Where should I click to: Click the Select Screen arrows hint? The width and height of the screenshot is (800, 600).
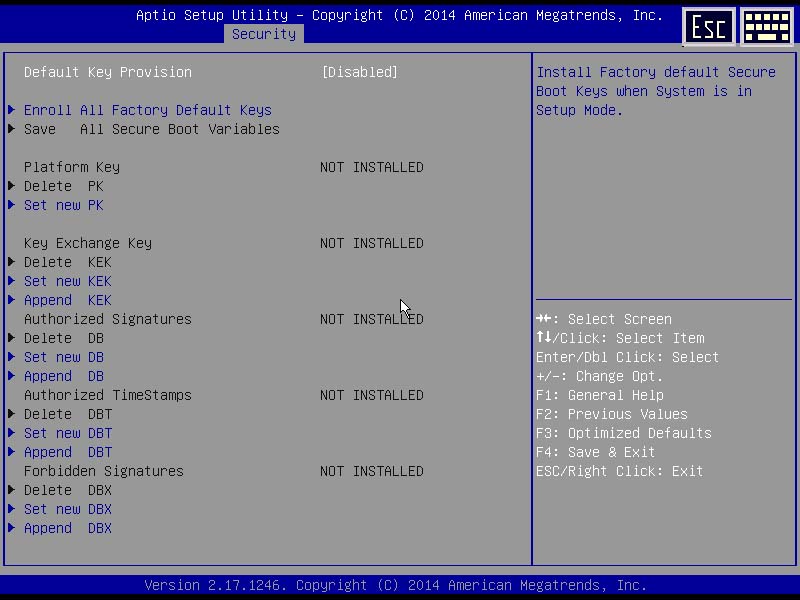604,319
